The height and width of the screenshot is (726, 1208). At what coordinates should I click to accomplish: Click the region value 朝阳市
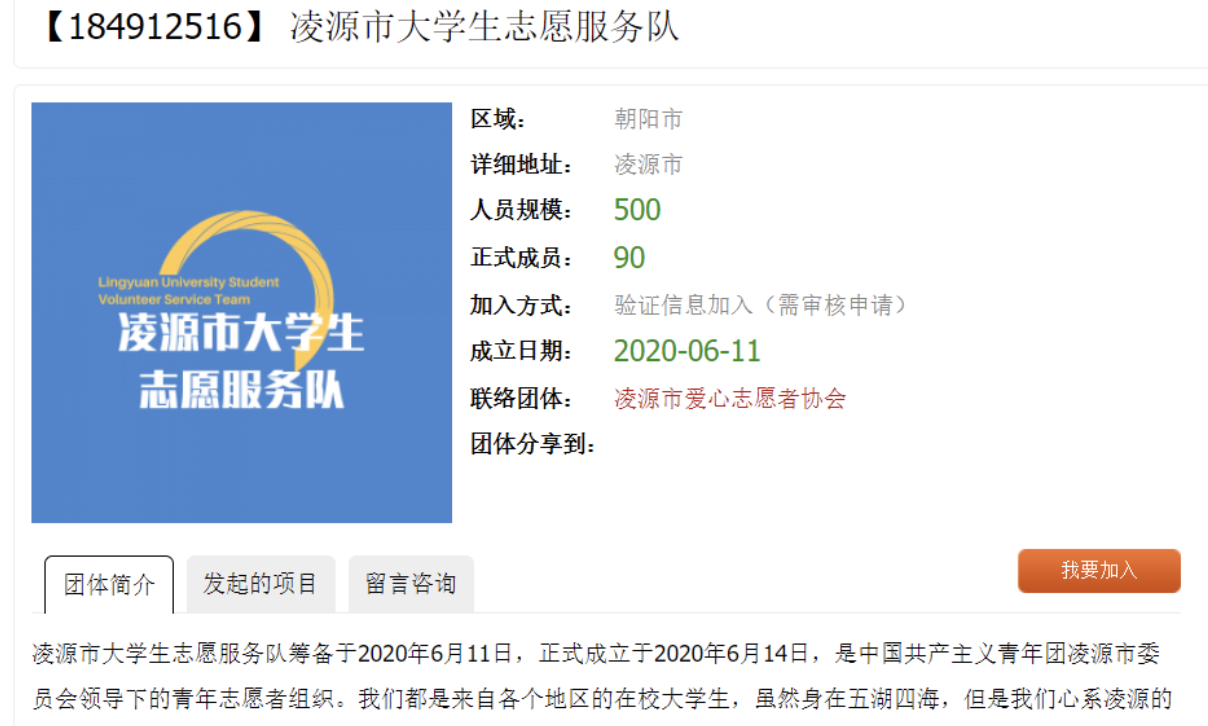[648, 119]
